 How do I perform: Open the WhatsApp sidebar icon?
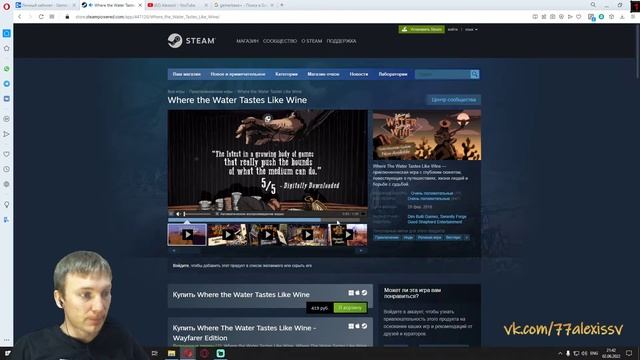7,69
